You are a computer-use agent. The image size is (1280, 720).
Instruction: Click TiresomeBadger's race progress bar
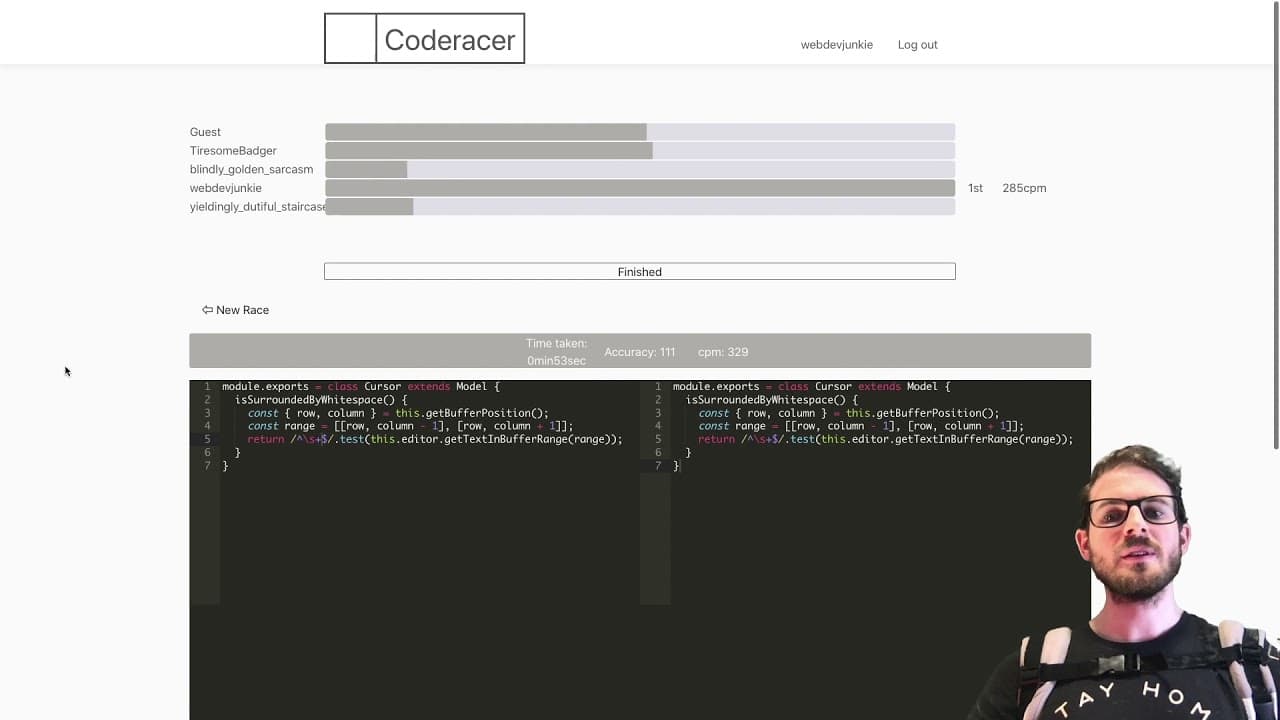[640, 151]
